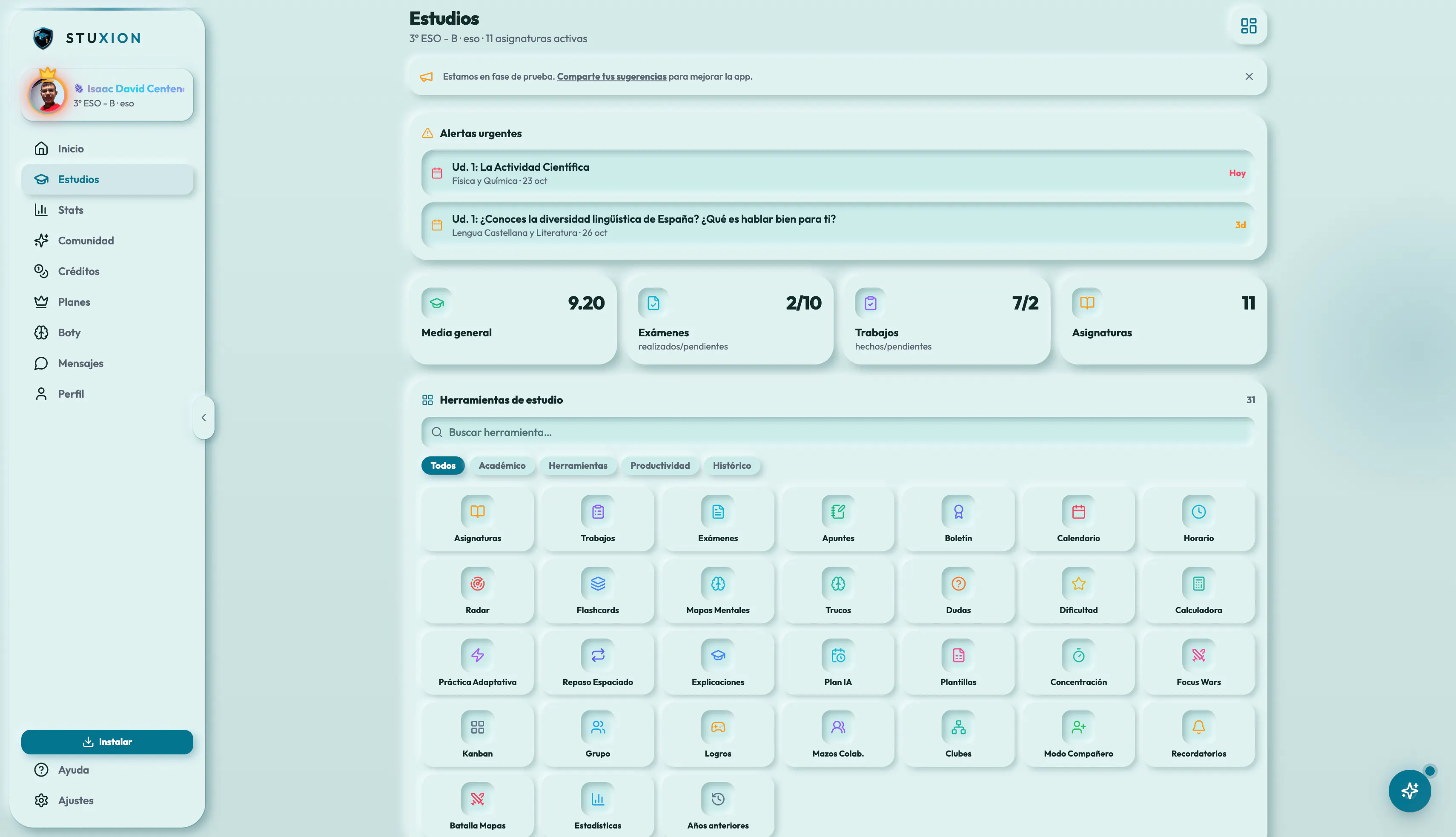Click the Instalar button
Image resolution: width=1456 pixels, height=837 pixels.
107,742
